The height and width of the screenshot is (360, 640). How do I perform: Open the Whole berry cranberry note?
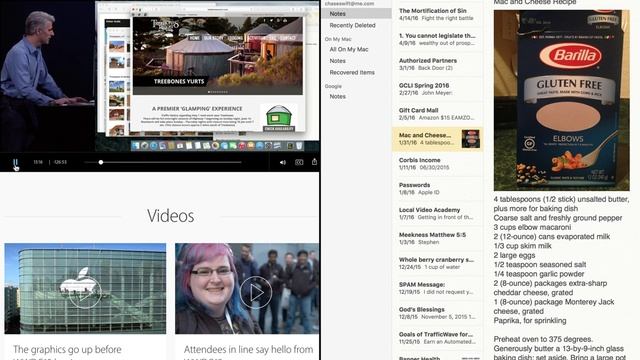(438, 263)
